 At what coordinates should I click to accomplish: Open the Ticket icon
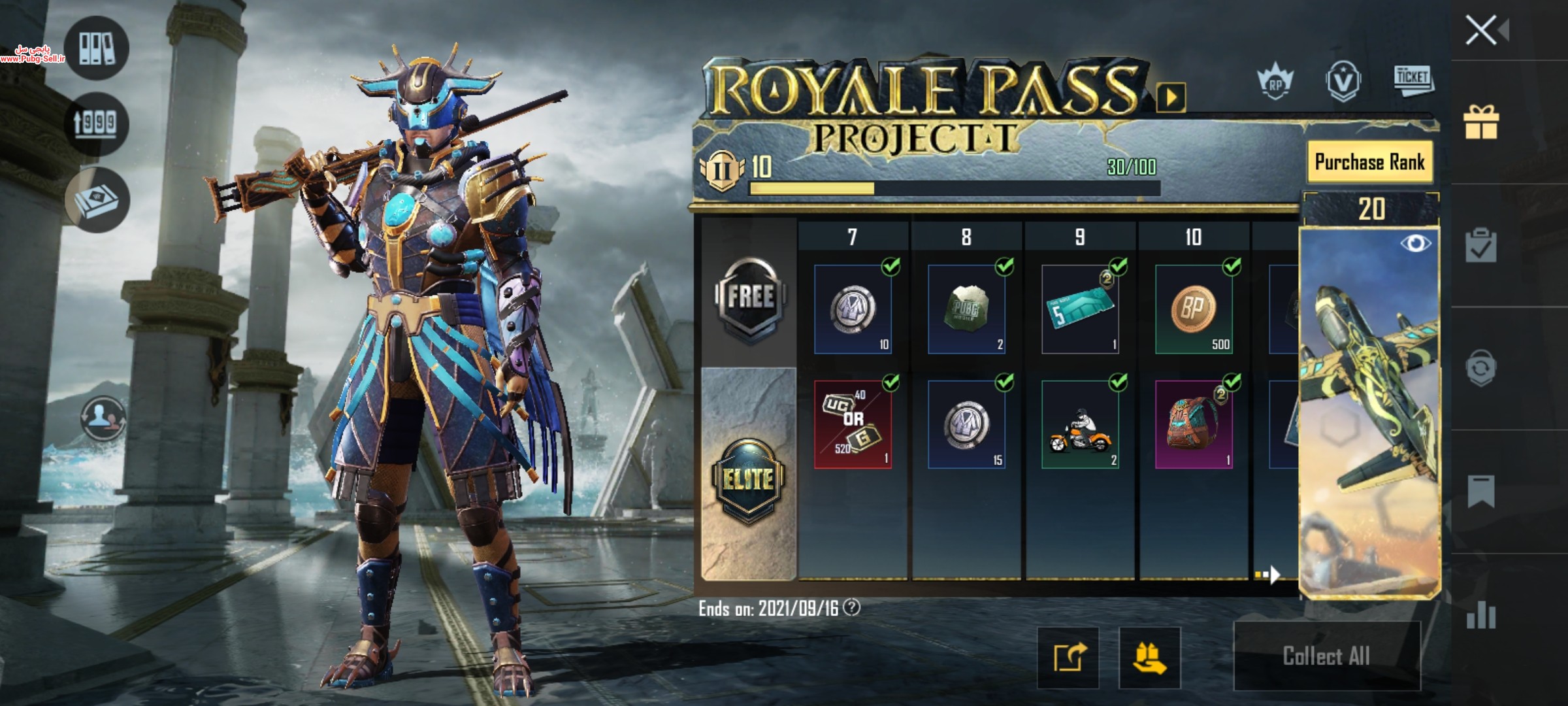pos(1413,80)
